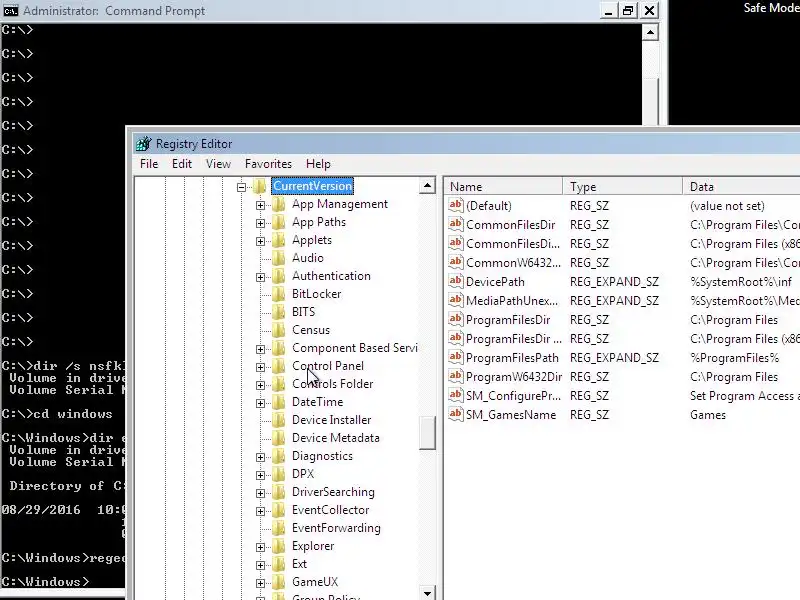The height and width of the screenshot is (600, 800).
Task: Select the SM_GamesName value name
Action: pos(511,415)
